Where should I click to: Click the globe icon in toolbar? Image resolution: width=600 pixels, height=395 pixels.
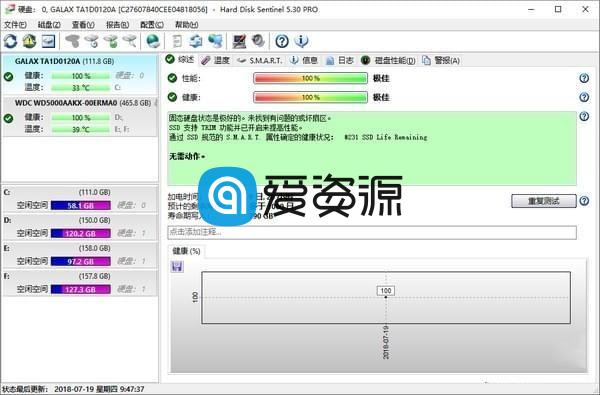[x=153, y=41]
